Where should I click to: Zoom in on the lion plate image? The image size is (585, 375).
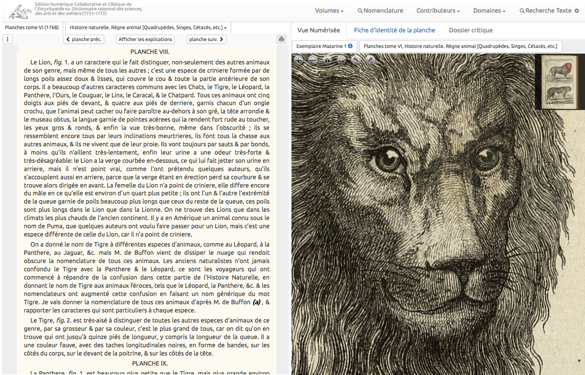pos(298,60)
